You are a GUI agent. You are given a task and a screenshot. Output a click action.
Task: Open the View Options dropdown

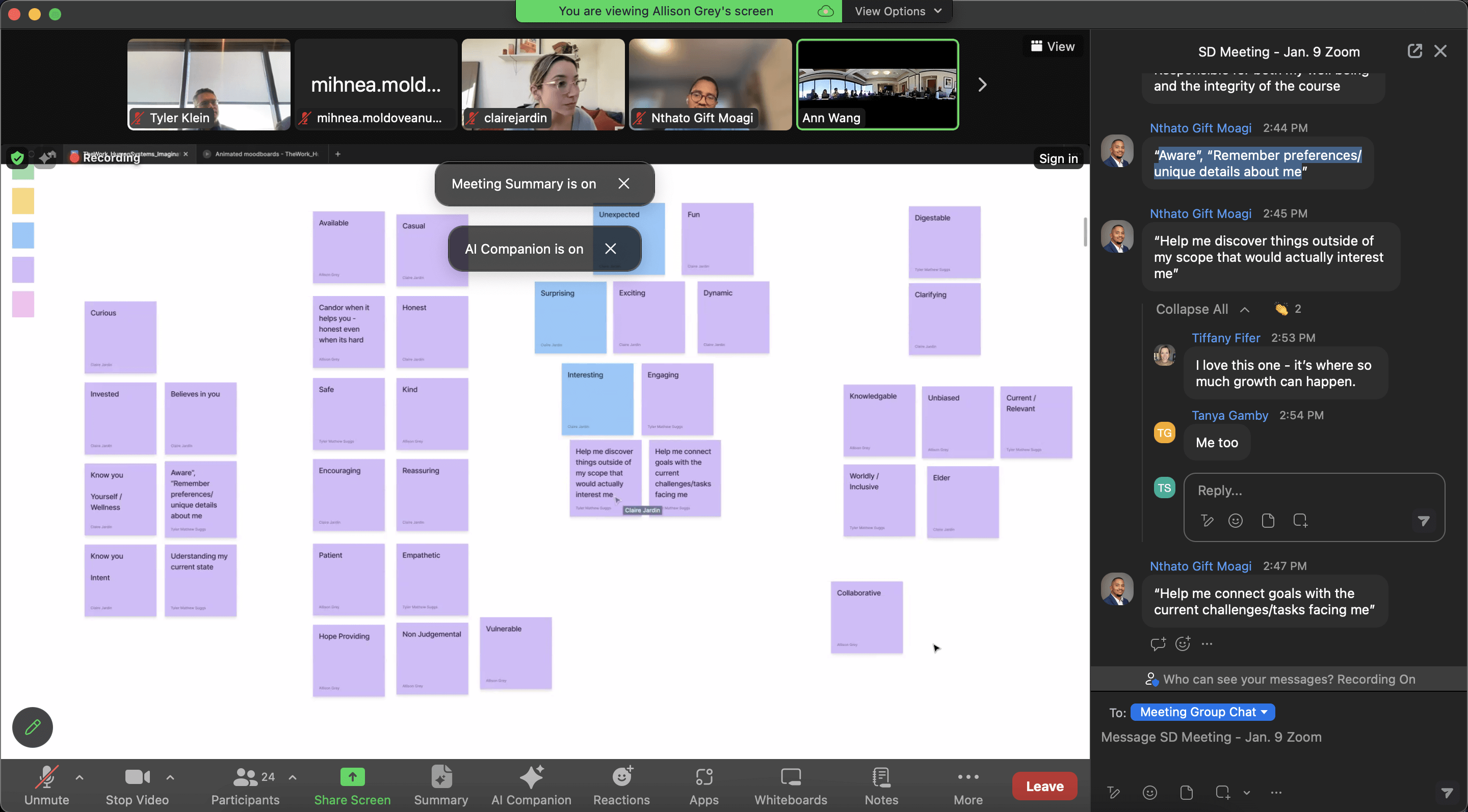[x=897, y=11]
